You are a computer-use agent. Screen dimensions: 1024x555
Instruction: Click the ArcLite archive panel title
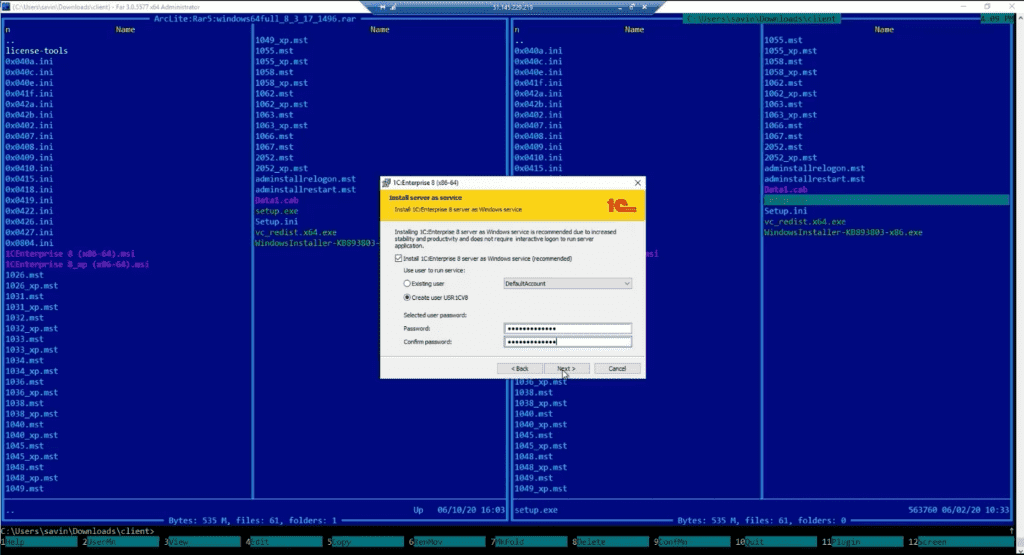pos(255,19)
